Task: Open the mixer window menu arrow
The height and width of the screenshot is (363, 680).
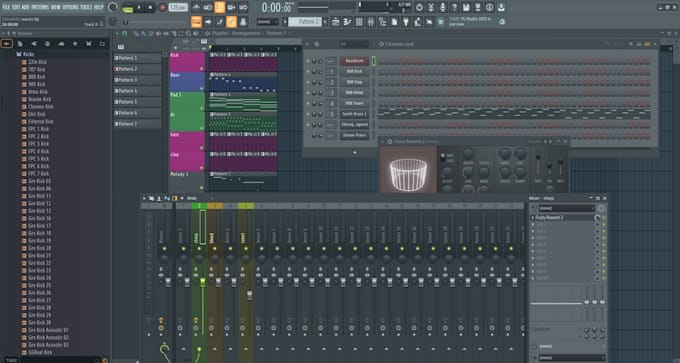Action: coord(144,198)
